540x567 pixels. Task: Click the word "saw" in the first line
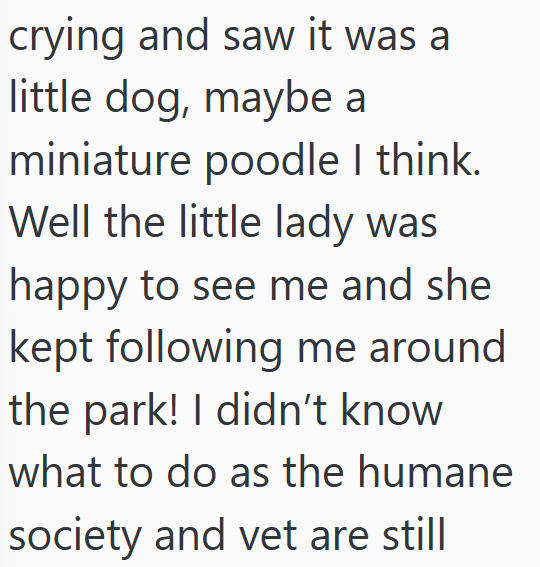[x=258, y=37]
